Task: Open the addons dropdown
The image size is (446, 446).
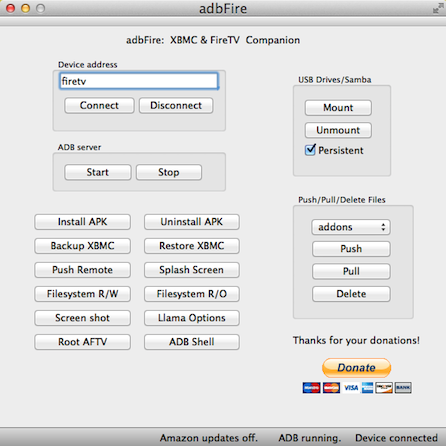Action: pos(351,227)
